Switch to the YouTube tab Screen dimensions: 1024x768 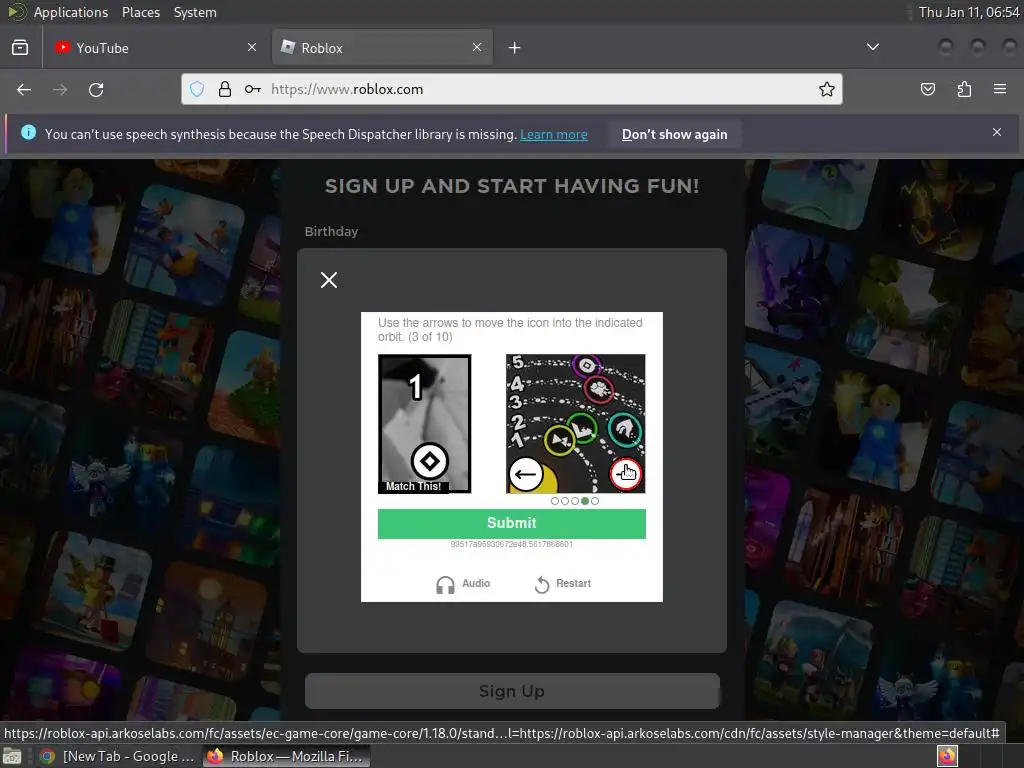(x=155, y=48)
